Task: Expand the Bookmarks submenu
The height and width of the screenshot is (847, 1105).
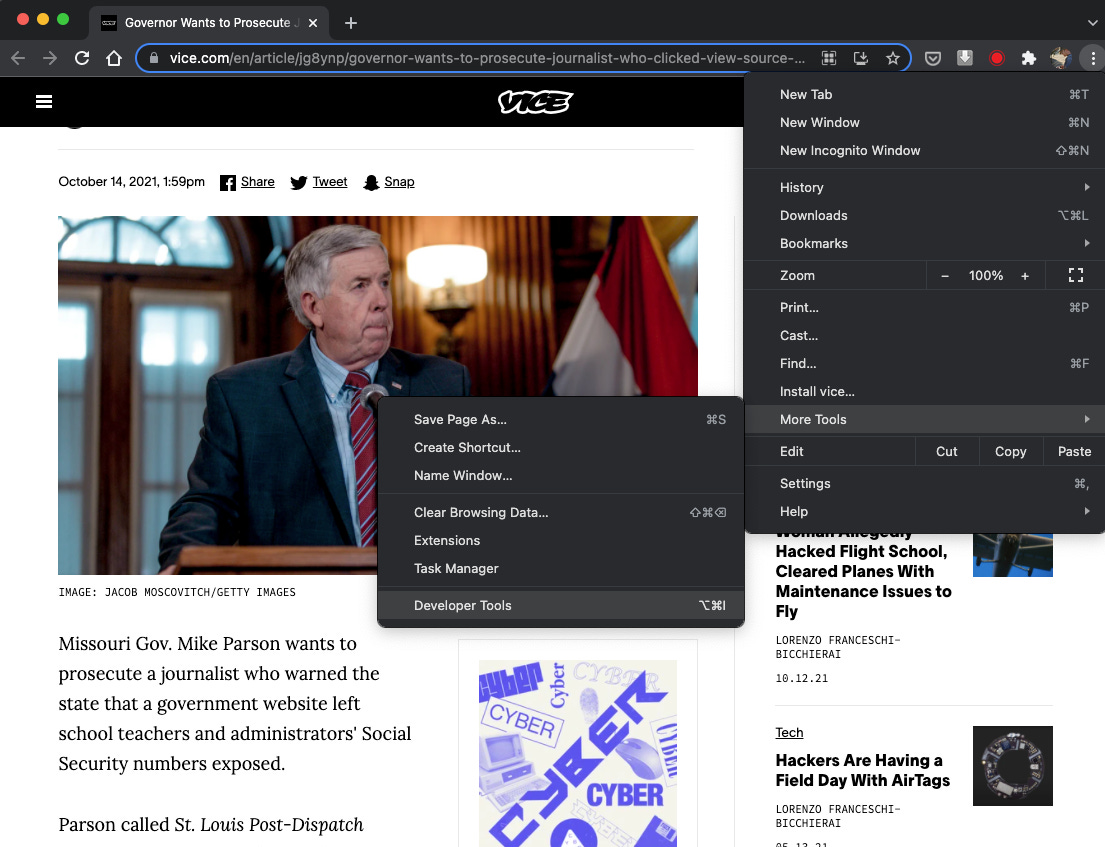Action: tap(925, 243)
